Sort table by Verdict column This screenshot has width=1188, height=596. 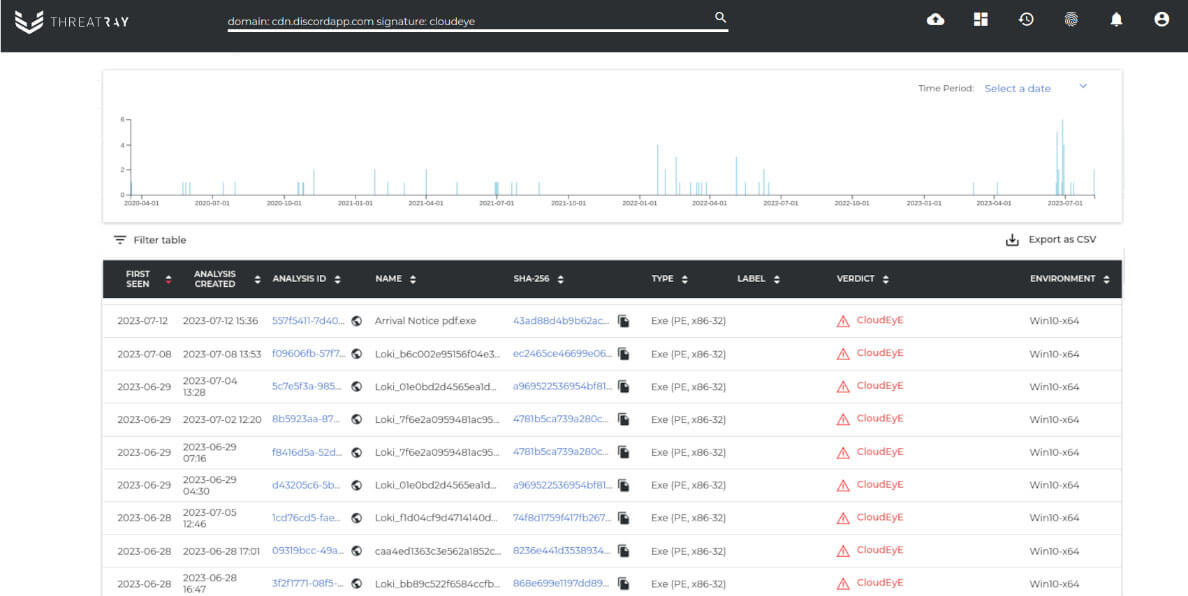pos(886,279)
